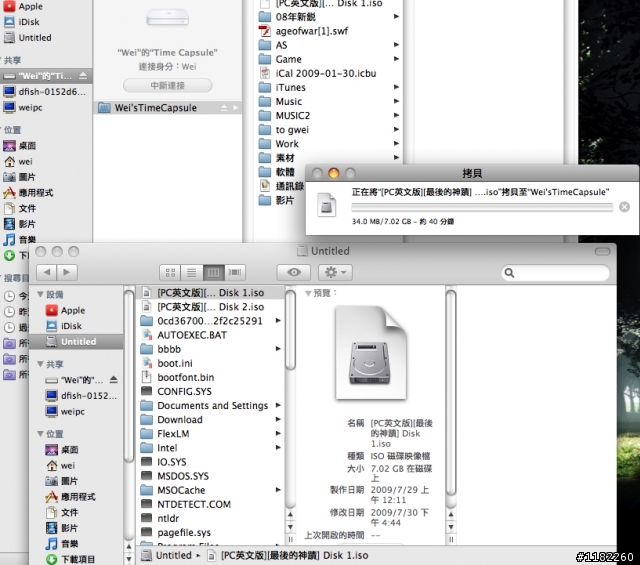Select the Disk 2.iso file
640x565 pixels.
coord(211,307)
